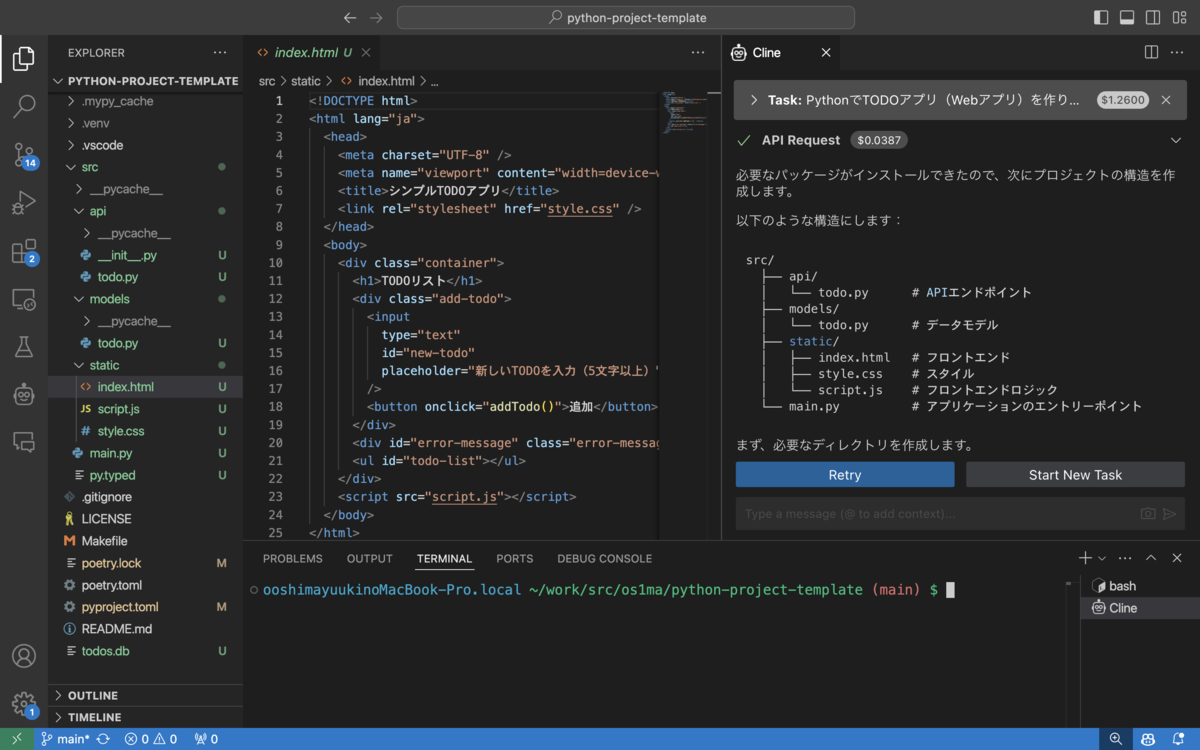
Task: Select the bash terminal in the list
Action: pos(1139,586)
